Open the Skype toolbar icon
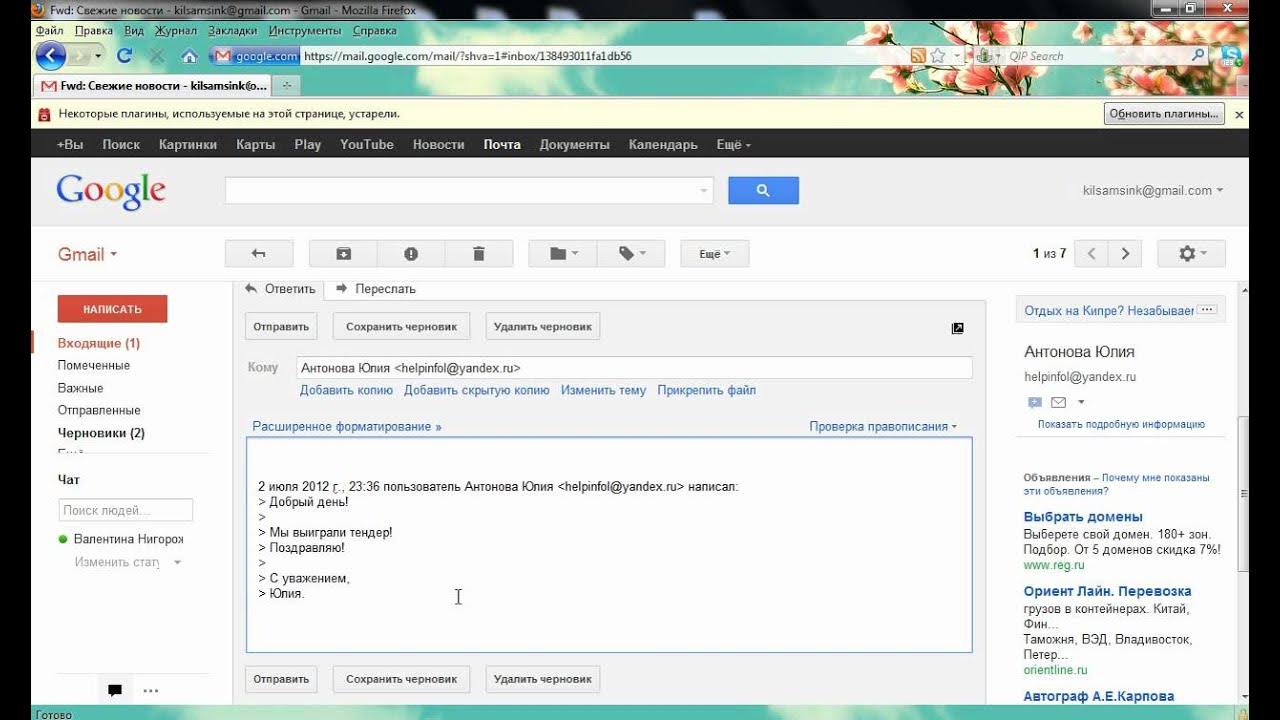This screenshot has height=720, width=1280. tap(1232, 56)
